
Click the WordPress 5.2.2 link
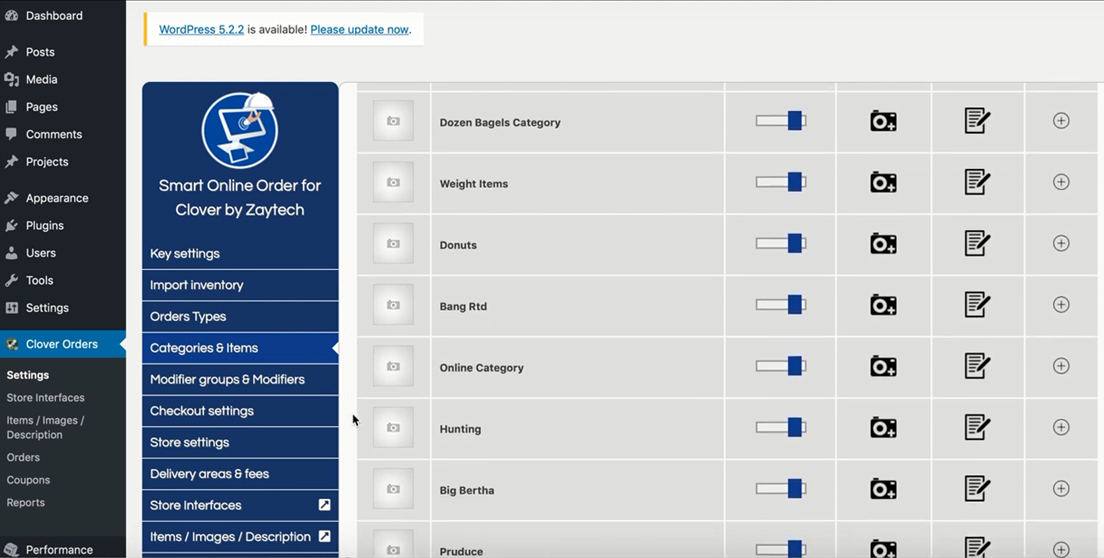coord(201,30)
